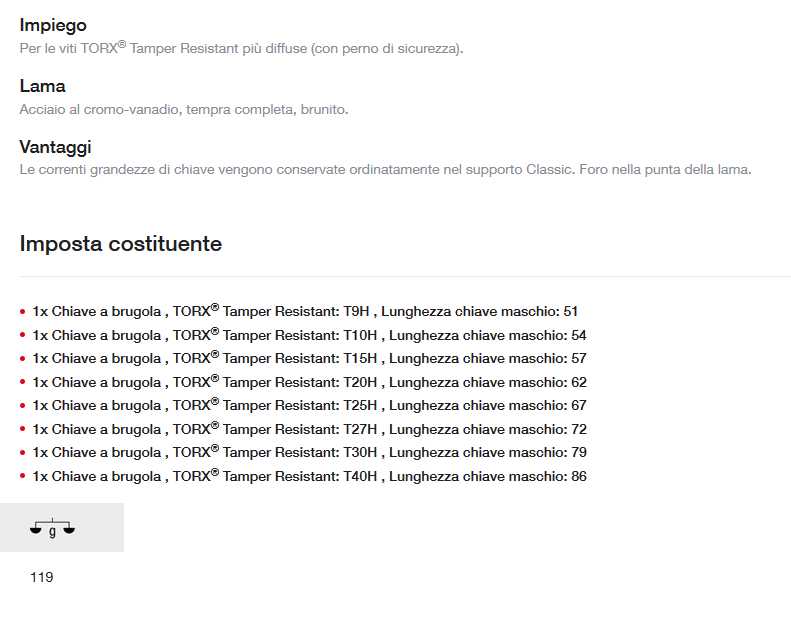
Task: Click the 'Acciaio al cromo-vanadio' description
Action: [184, 109]
